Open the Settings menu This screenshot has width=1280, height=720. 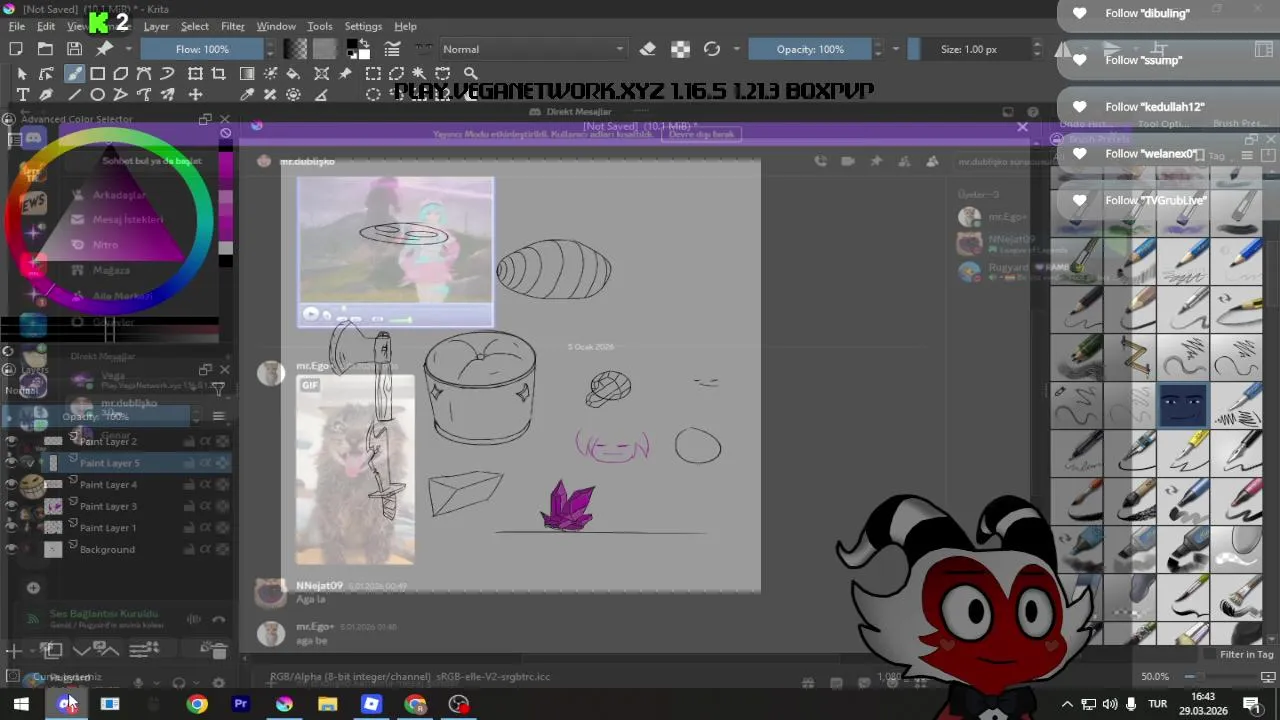[x=363, y=27]
